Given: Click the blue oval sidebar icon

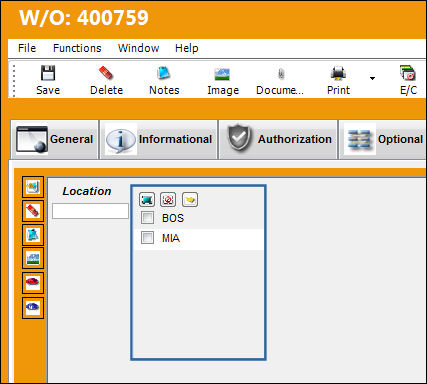Looking at the screenshot, I should (x=33, y=308).
